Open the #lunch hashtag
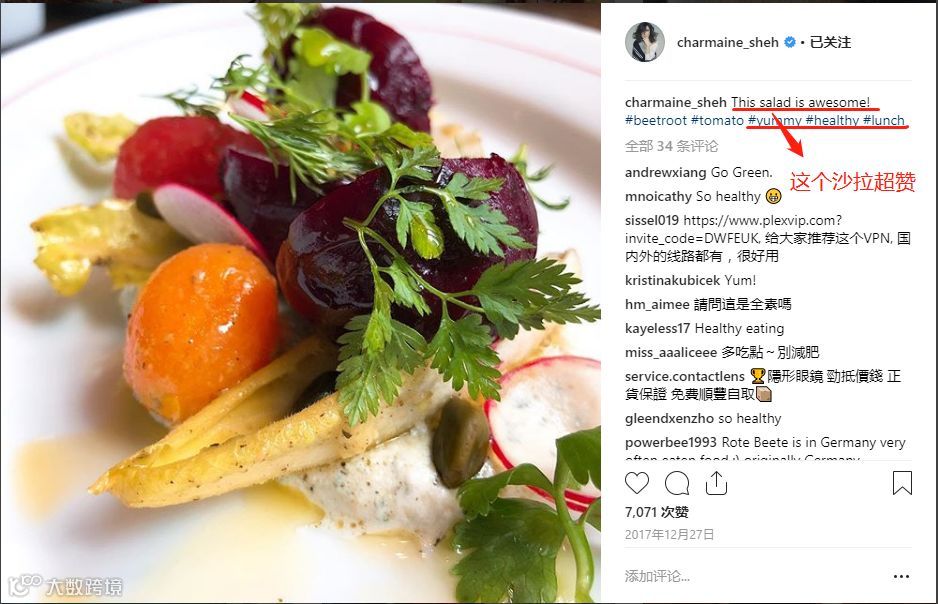 [x=884, y=120]
